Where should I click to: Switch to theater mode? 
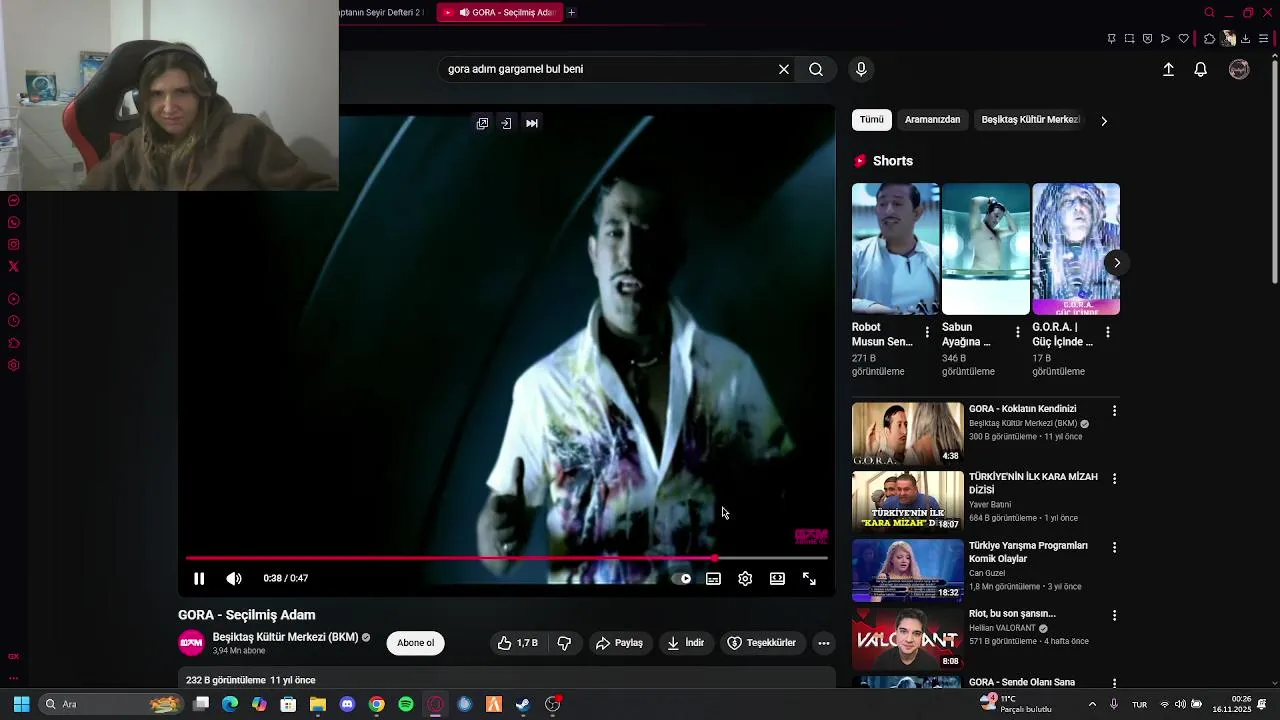coord(777,578)
